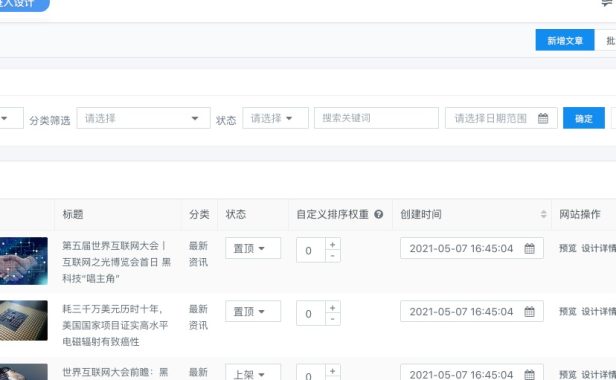Image resolution: width=616 pixels, height=380 pixels.
Task: Open chip thumbnail of 耗三千万美元 article
Action: (x=24, y=320)
